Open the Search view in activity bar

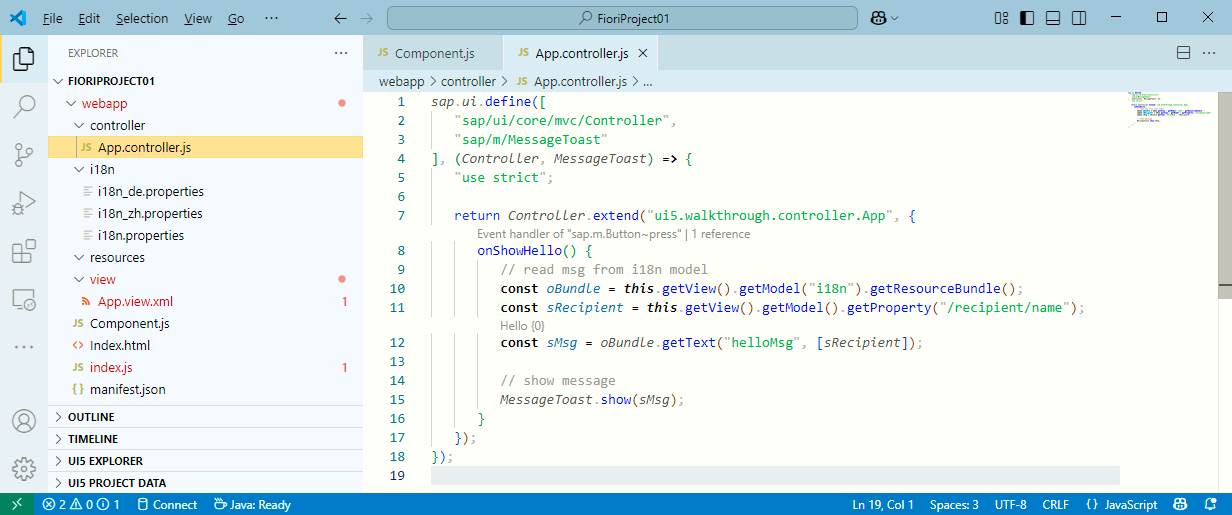tap(23, 106)
